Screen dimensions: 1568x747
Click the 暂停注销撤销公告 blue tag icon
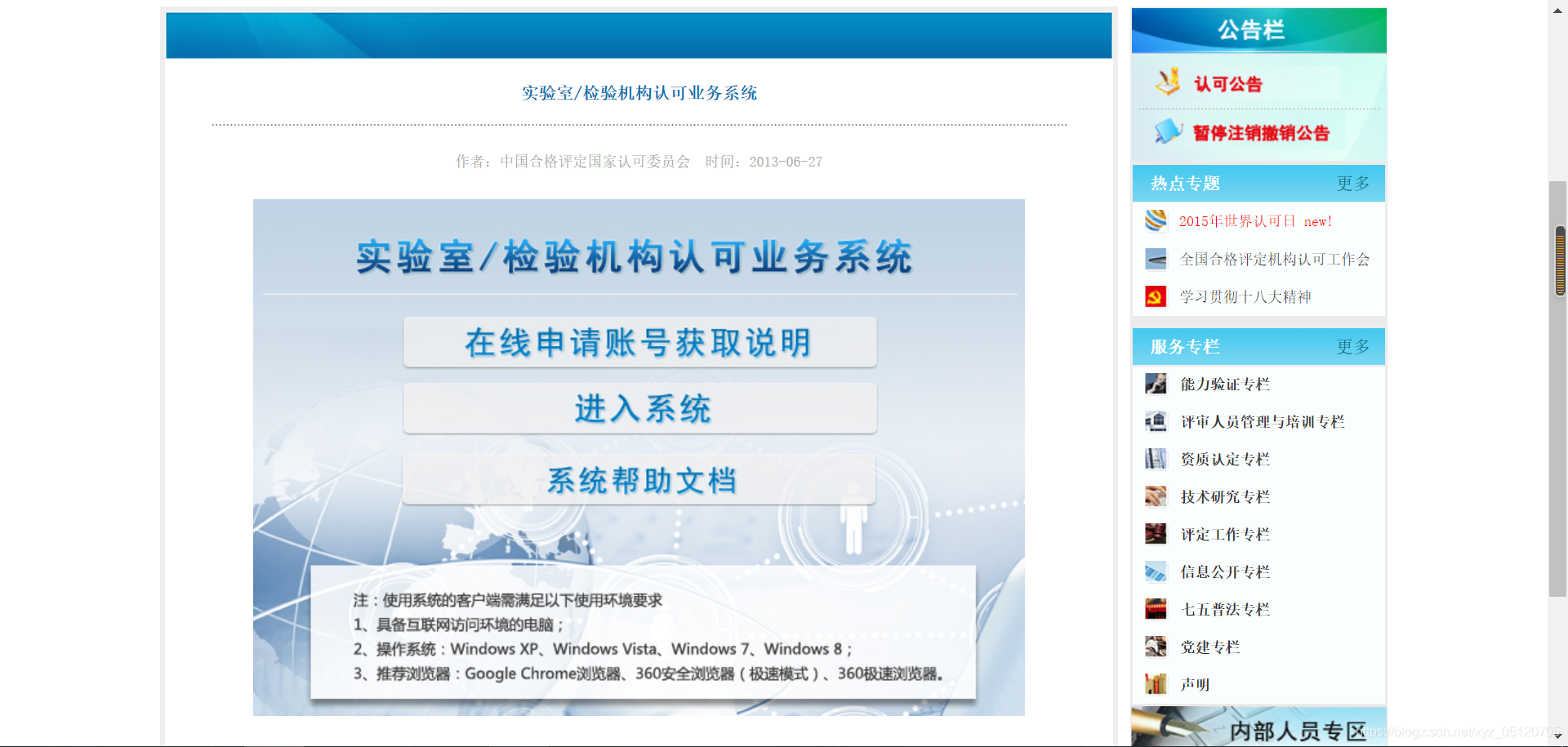pyautogui.click(x=1169, y=131)
